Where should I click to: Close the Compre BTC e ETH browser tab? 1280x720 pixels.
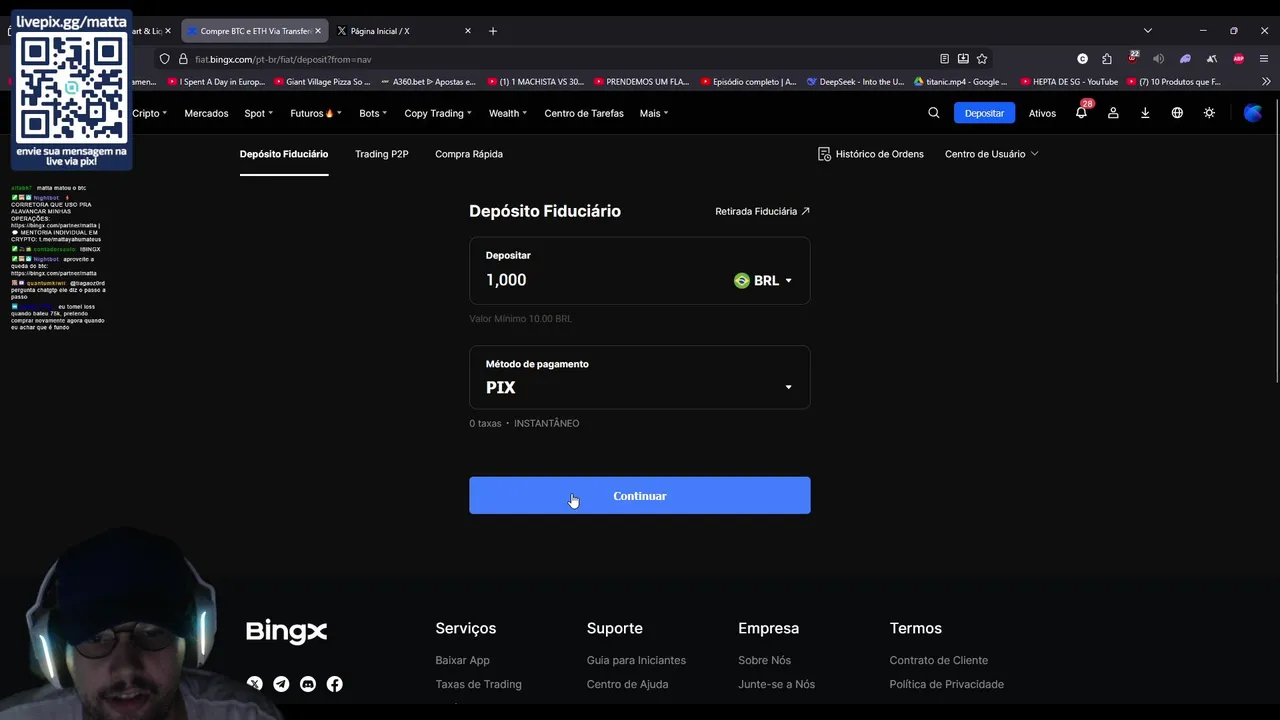click(318, 31)
